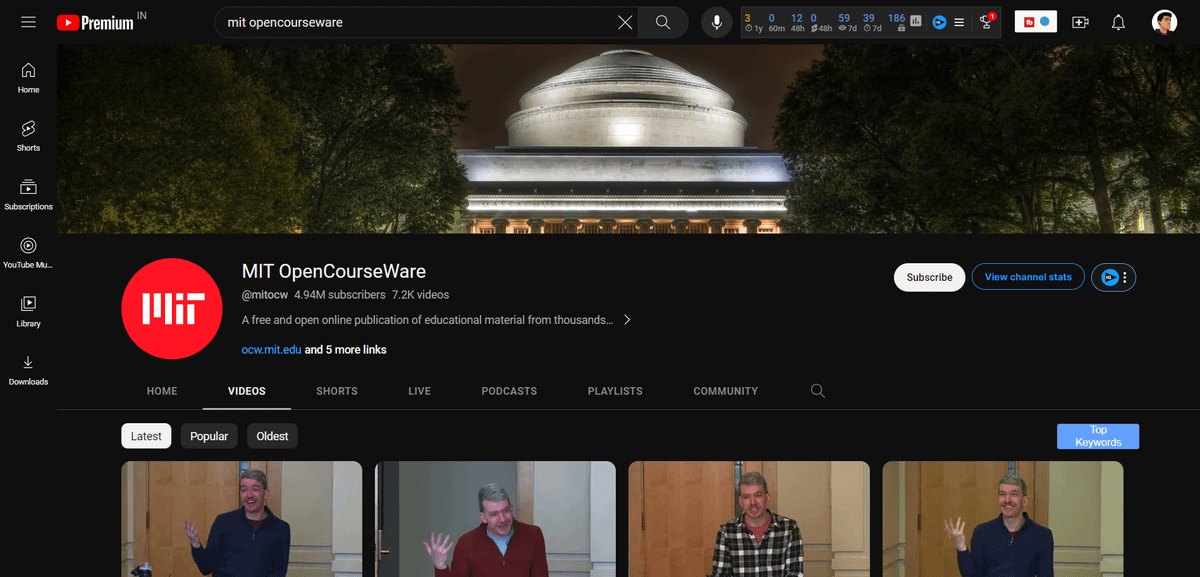This screenshot has height=577, width=1200.
Task: Open vidIQ bar chart stats icon
Action: [x=915, y=20]
